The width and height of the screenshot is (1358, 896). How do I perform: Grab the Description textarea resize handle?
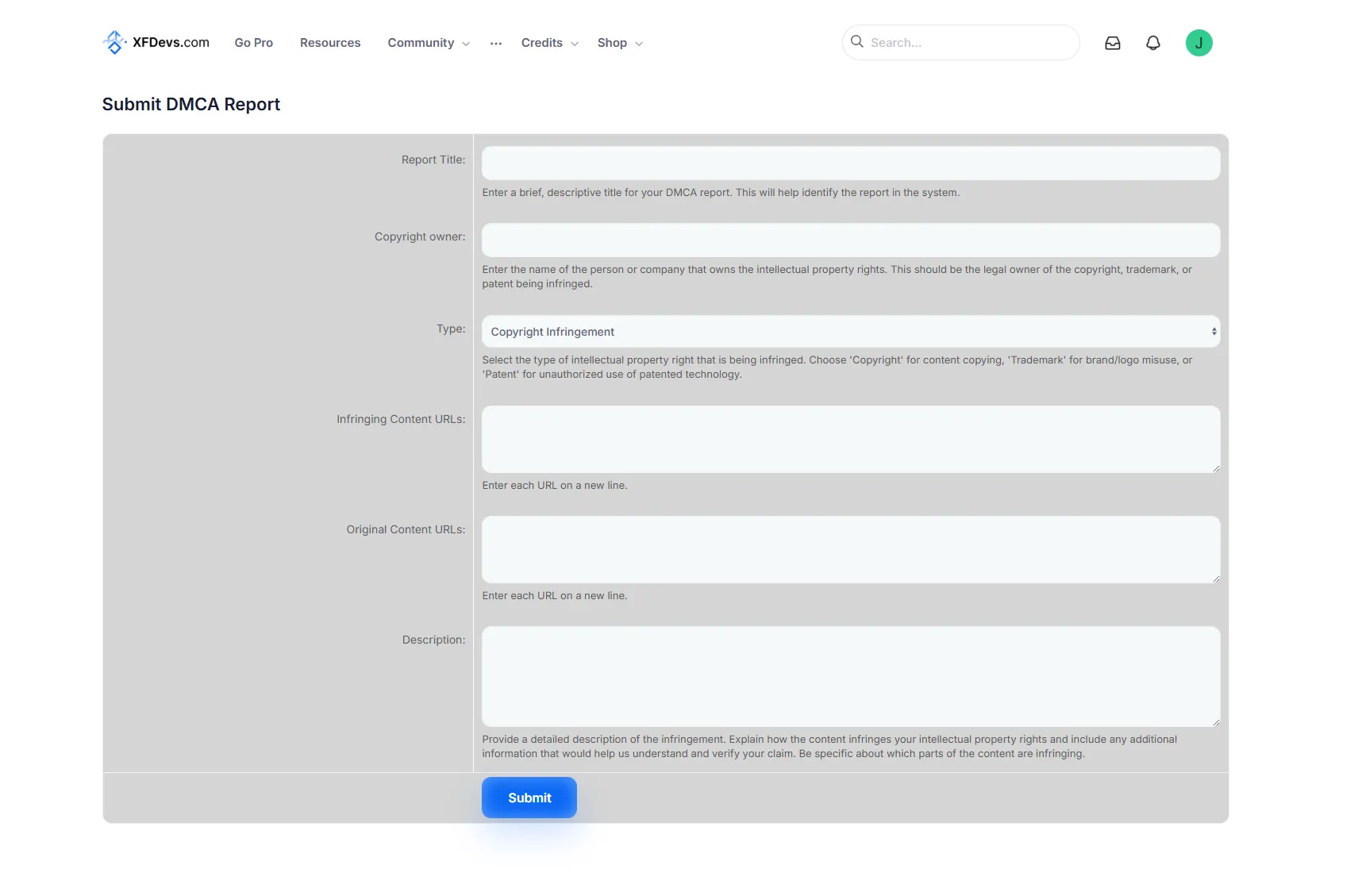1215,722
